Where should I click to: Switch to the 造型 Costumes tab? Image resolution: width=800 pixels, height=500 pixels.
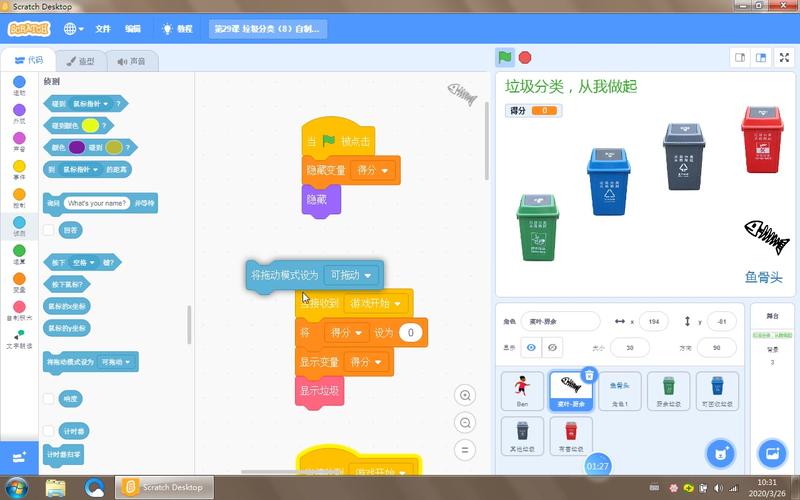[81, 61]
